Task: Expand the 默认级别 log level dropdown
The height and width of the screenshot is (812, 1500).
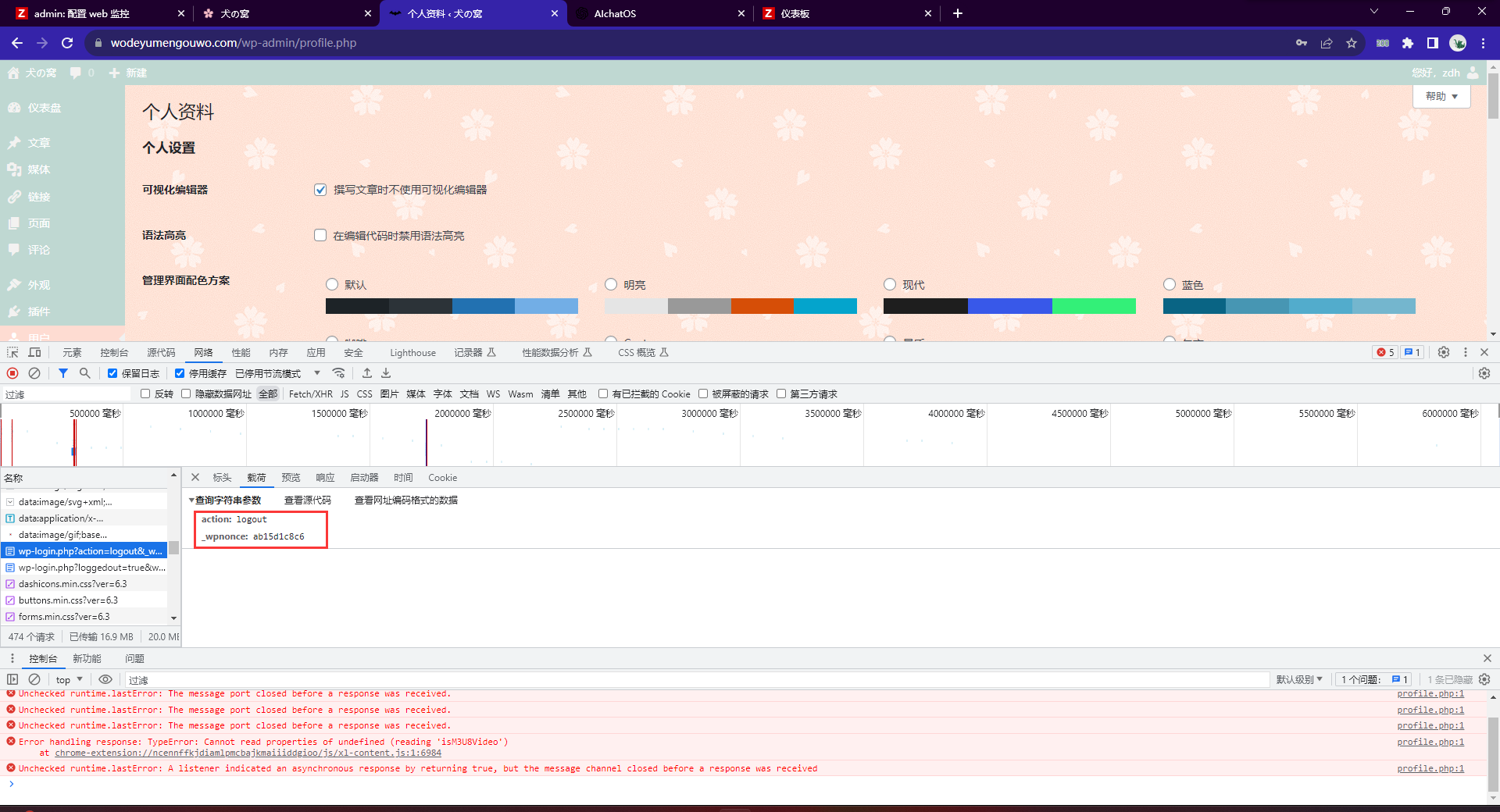Action: [x=1299, y=679]
